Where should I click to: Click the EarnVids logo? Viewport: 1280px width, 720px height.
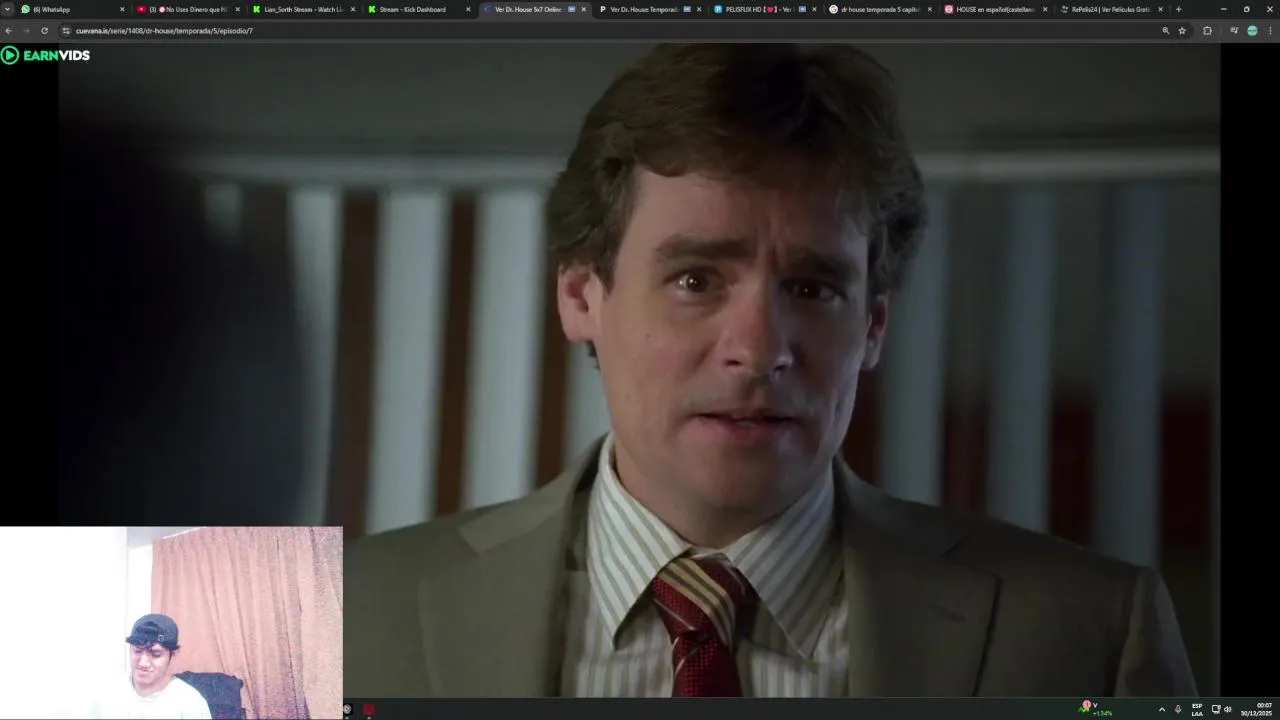point(46,55)
